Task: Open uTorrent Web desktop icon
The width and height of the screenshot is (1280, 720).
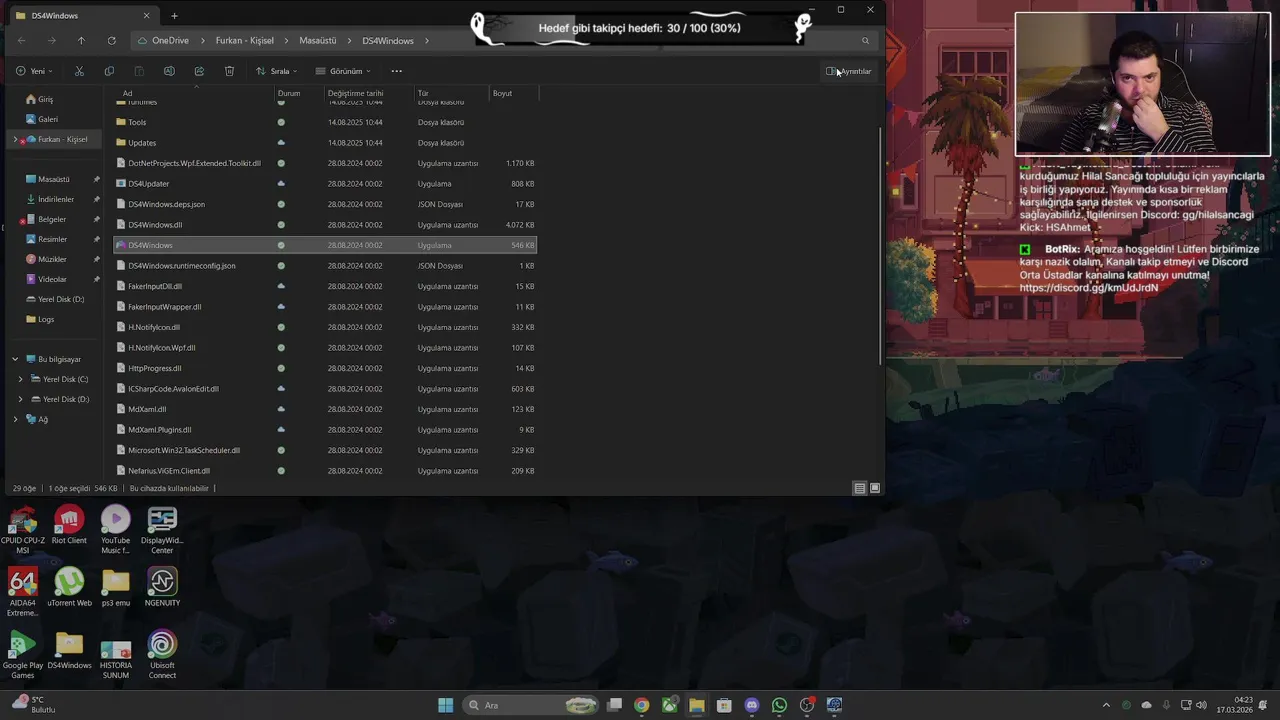Action: point(69,587)
